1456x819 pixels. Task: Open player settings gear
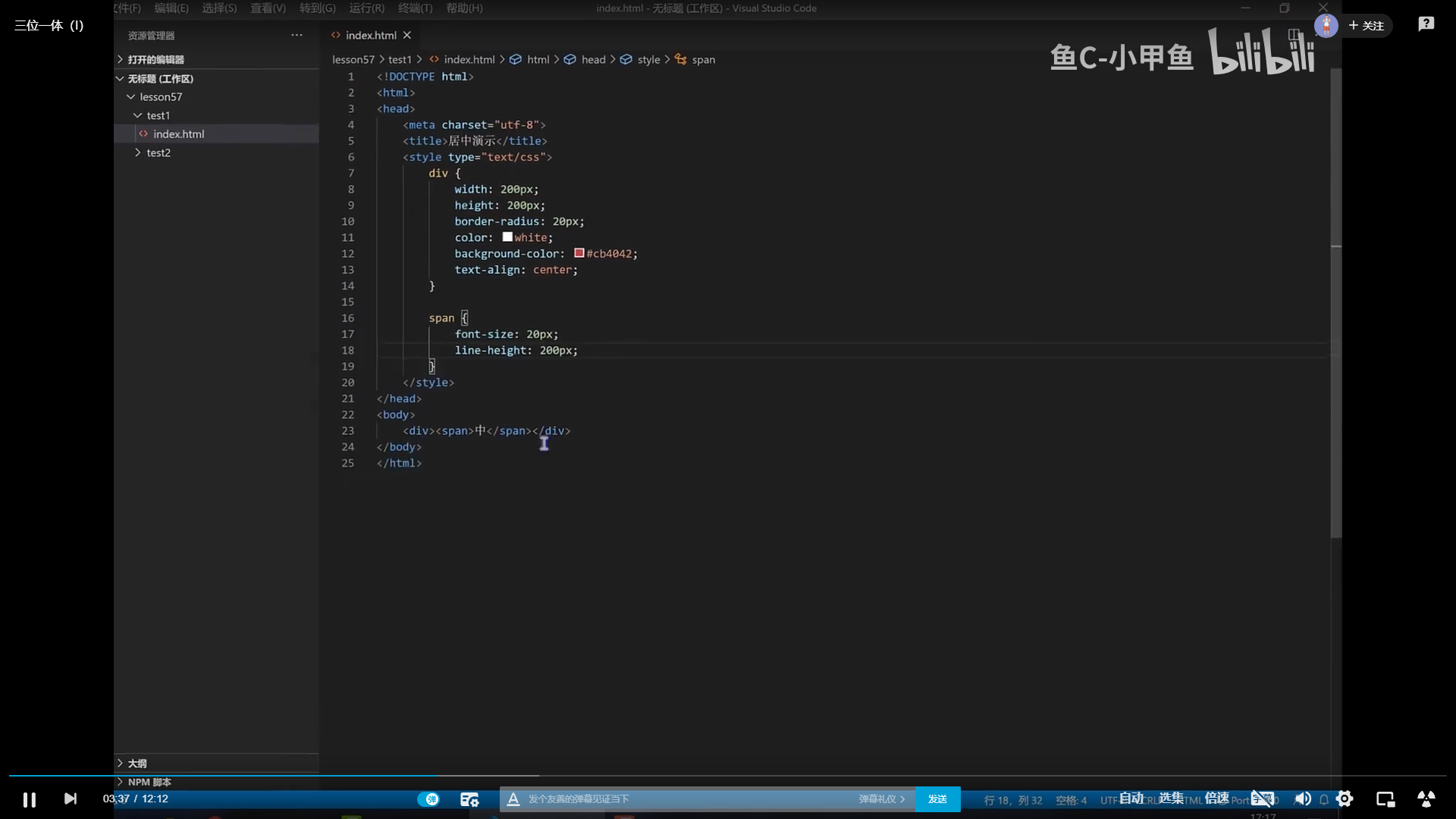(1345, 799)
